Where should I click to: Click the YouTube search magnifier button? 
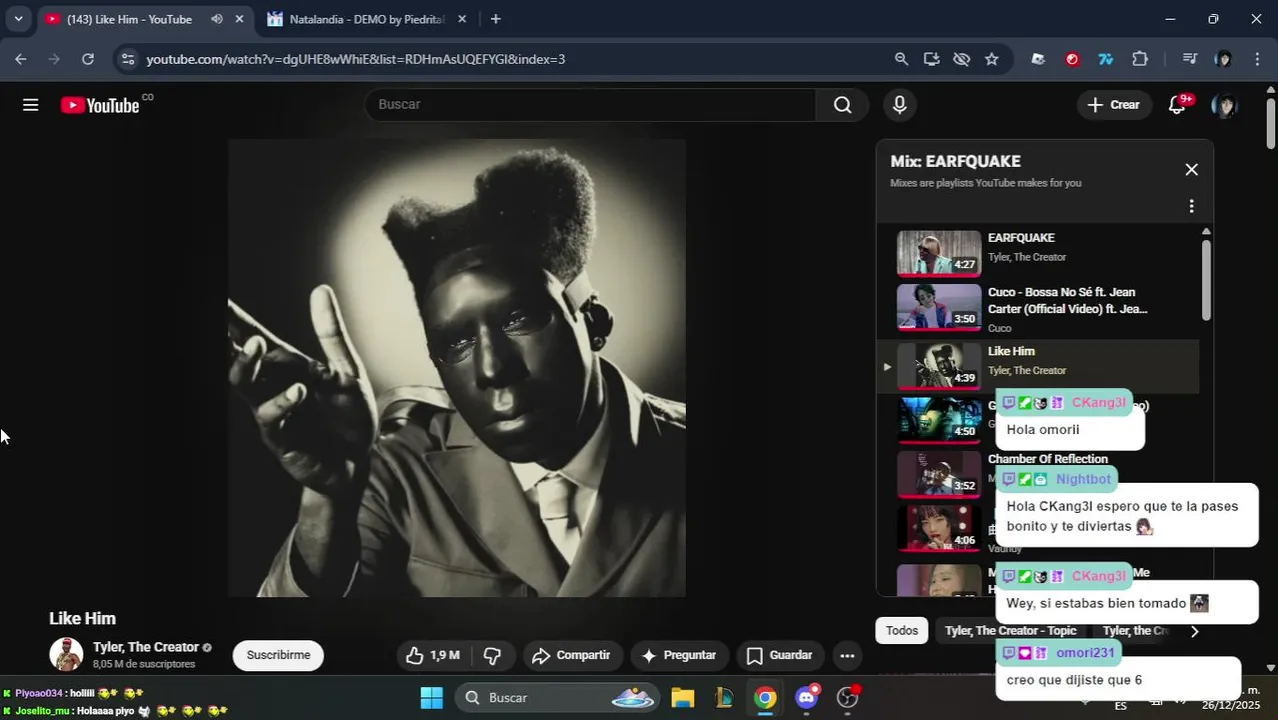click(843, 105)
